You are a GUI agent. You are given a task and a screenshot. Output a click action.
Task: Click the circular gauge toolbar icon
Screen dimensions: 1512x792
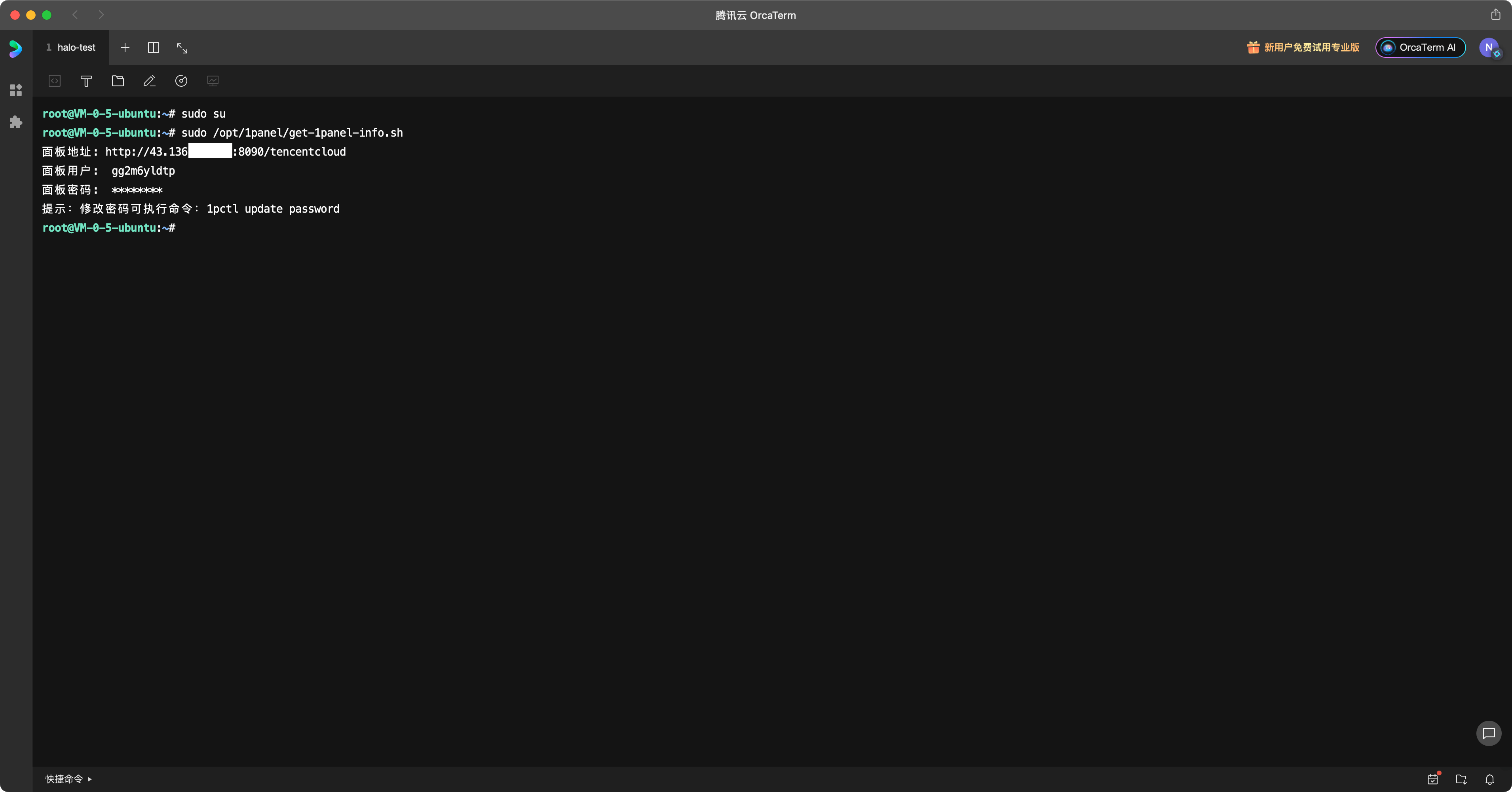tap(181, 81)
